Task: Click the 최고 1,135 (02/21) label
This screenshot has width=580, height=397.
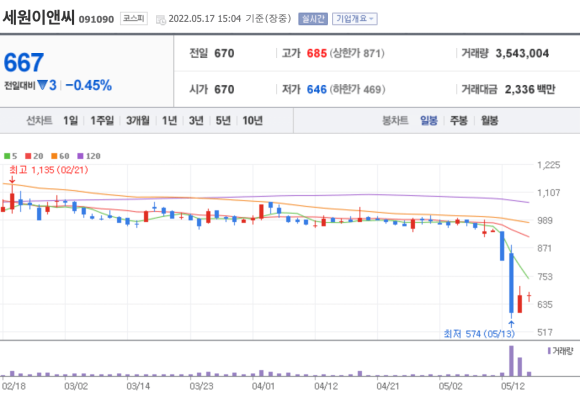Action: (x=49, y=170)
